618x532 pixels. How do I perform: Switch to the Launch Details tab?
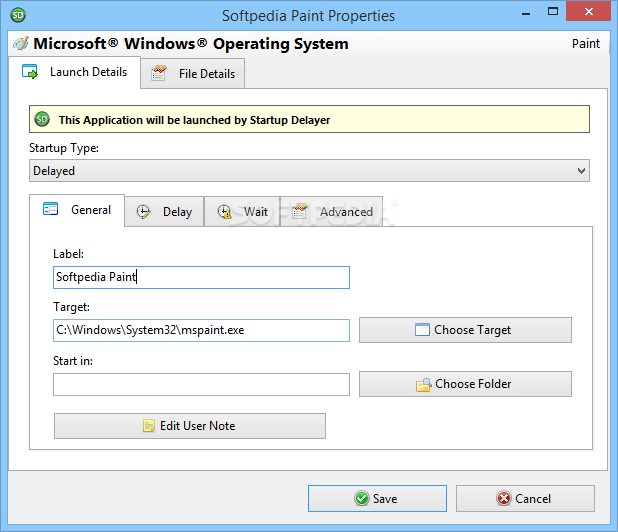74,73
